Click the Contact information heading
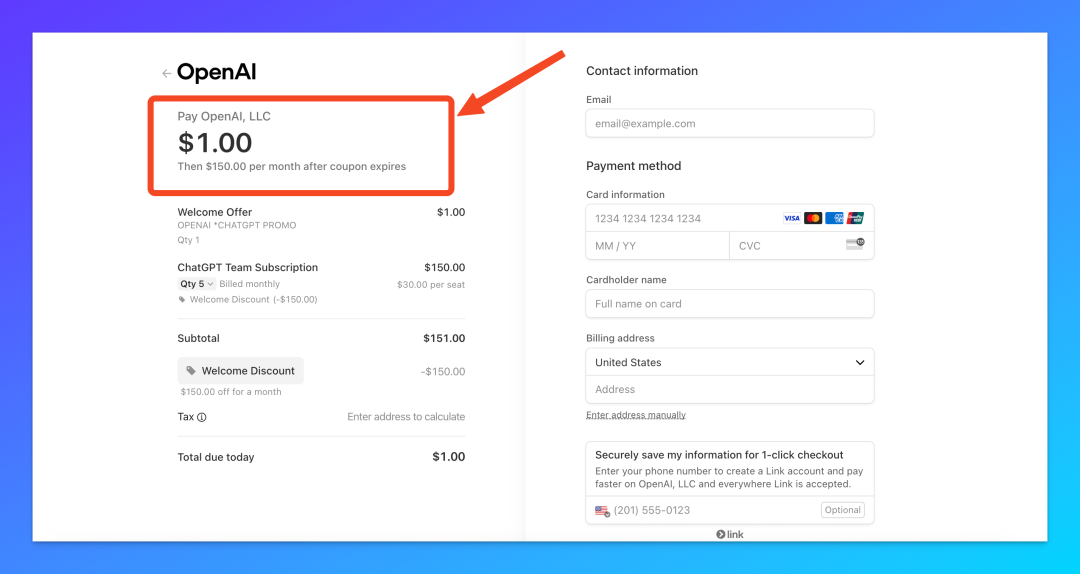Image resolution: width=1080 pixels, height=574 pixels. (642, 71)
